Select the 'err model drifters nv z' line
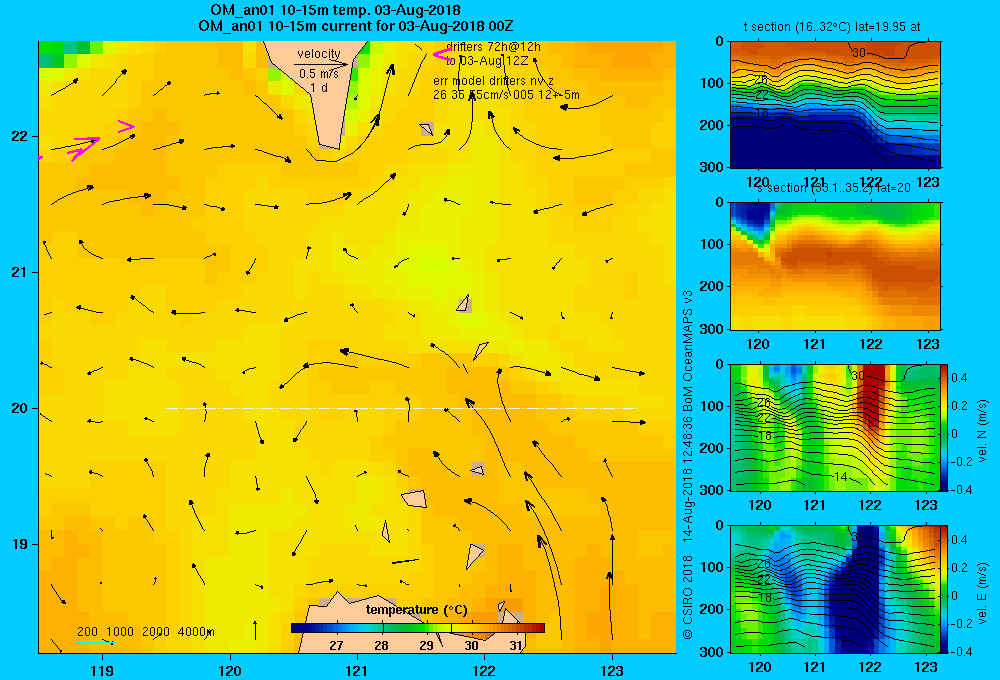 coord(493,81)
